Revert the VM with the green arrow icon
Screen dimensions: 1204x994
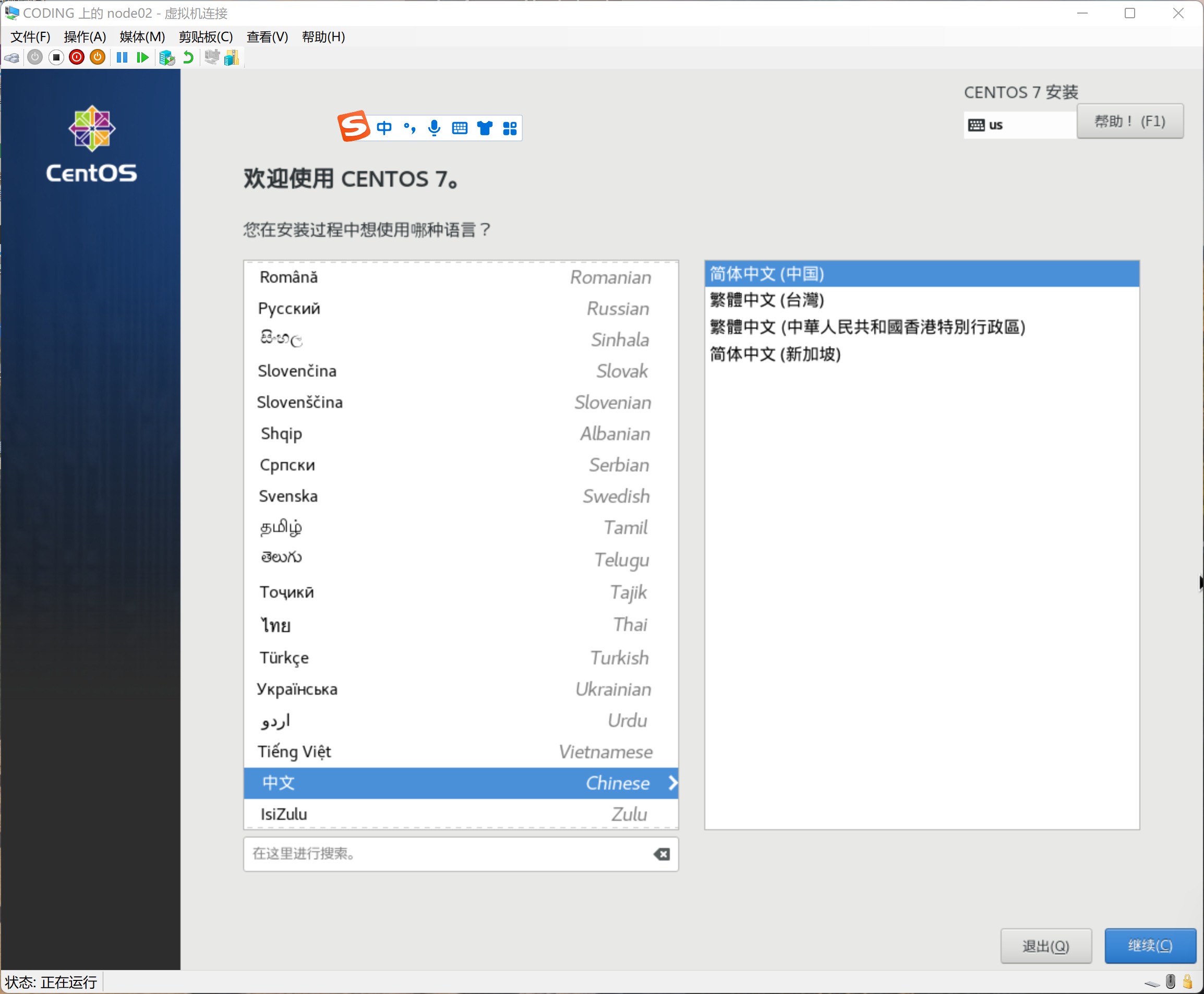tap(188, 57)
